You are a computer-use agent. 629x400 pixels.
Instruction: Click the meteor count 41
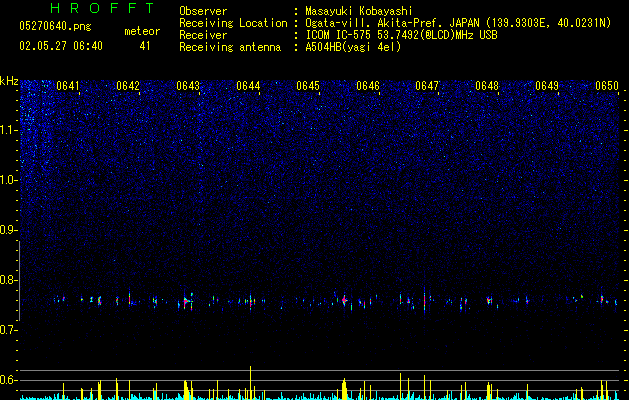coord(145,46)
